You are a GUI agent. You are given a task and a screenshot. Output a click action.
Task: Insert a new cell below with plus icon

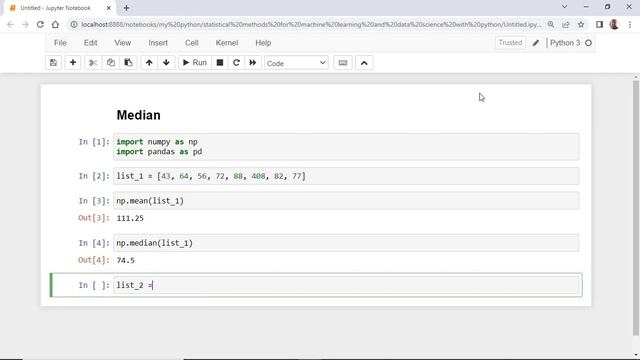pyautogui.click(x=73, y=63)
